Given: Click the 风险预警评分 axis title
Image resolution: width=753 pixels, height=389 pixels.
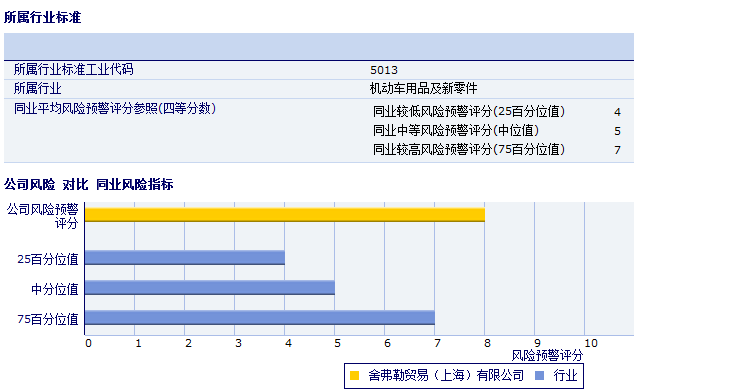Looking at the screenshot, I should [547, 355].
